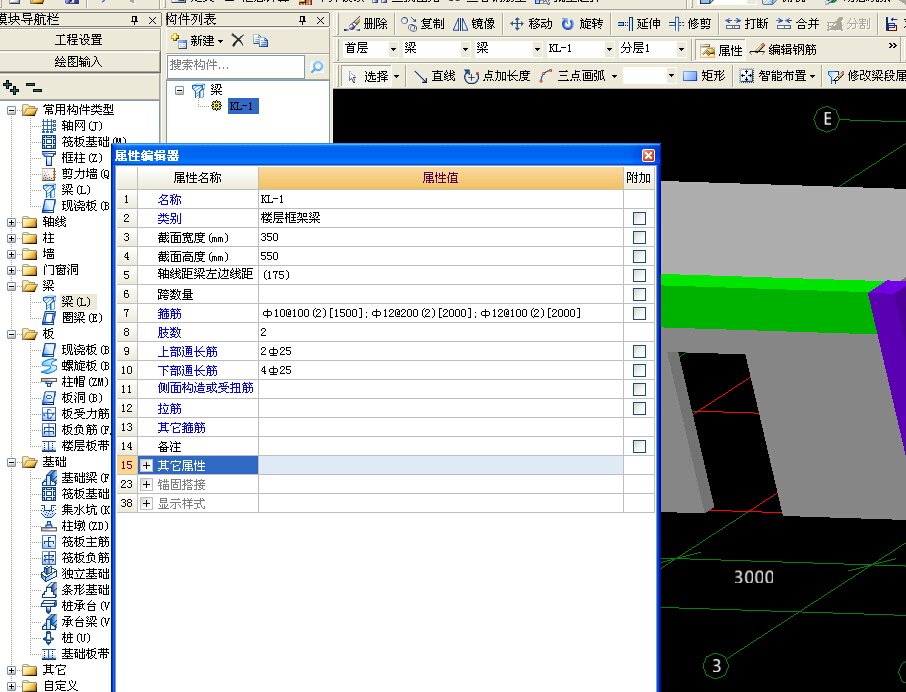Select the 打断 (break) tool

(x=747, y=24)
